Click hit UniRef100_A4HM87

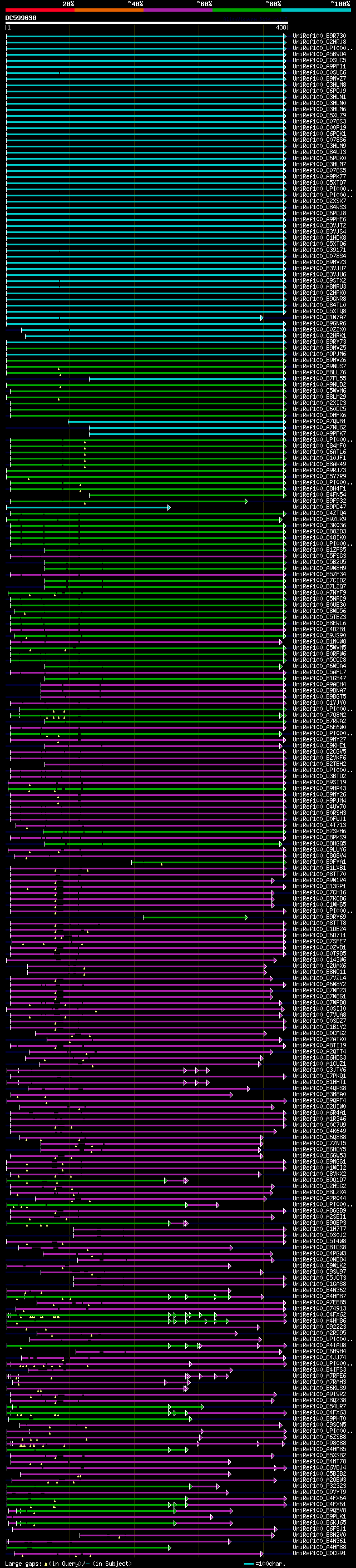click(x=319, y=1296)
